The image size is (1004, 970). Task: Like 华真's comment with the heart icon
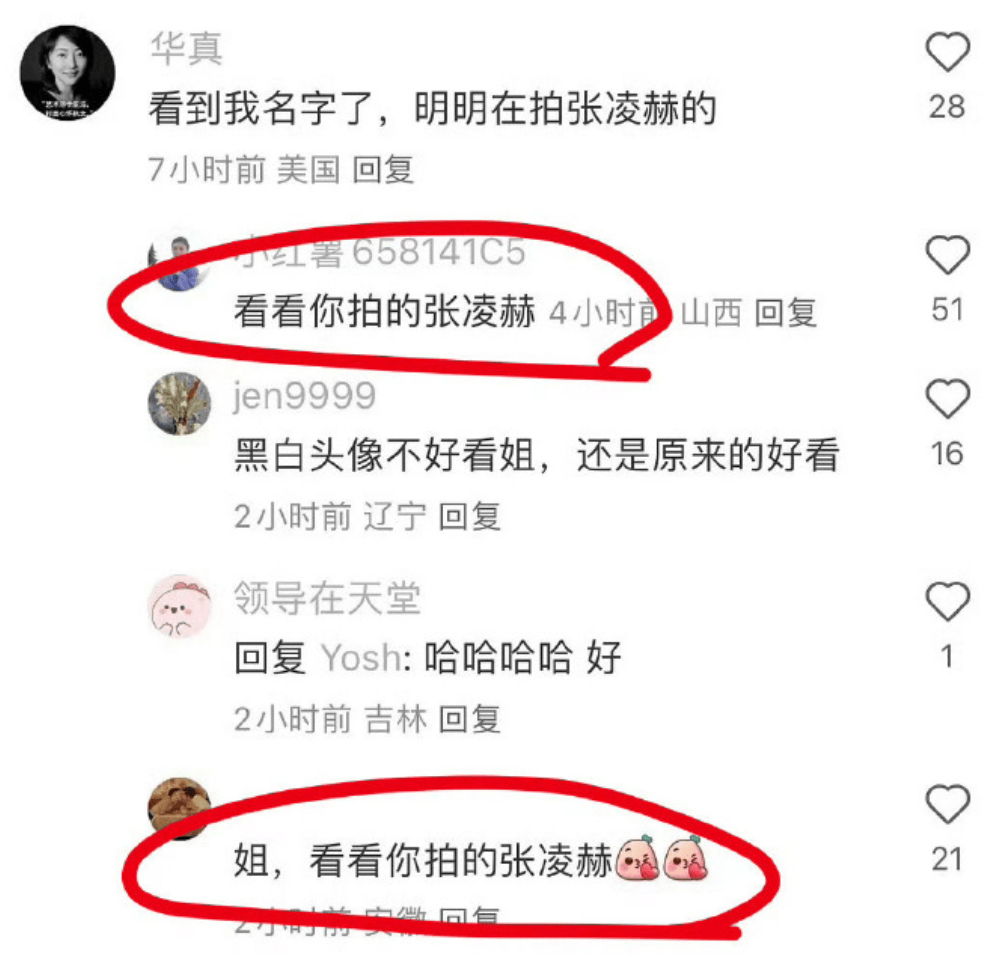[x=948, y=51]
